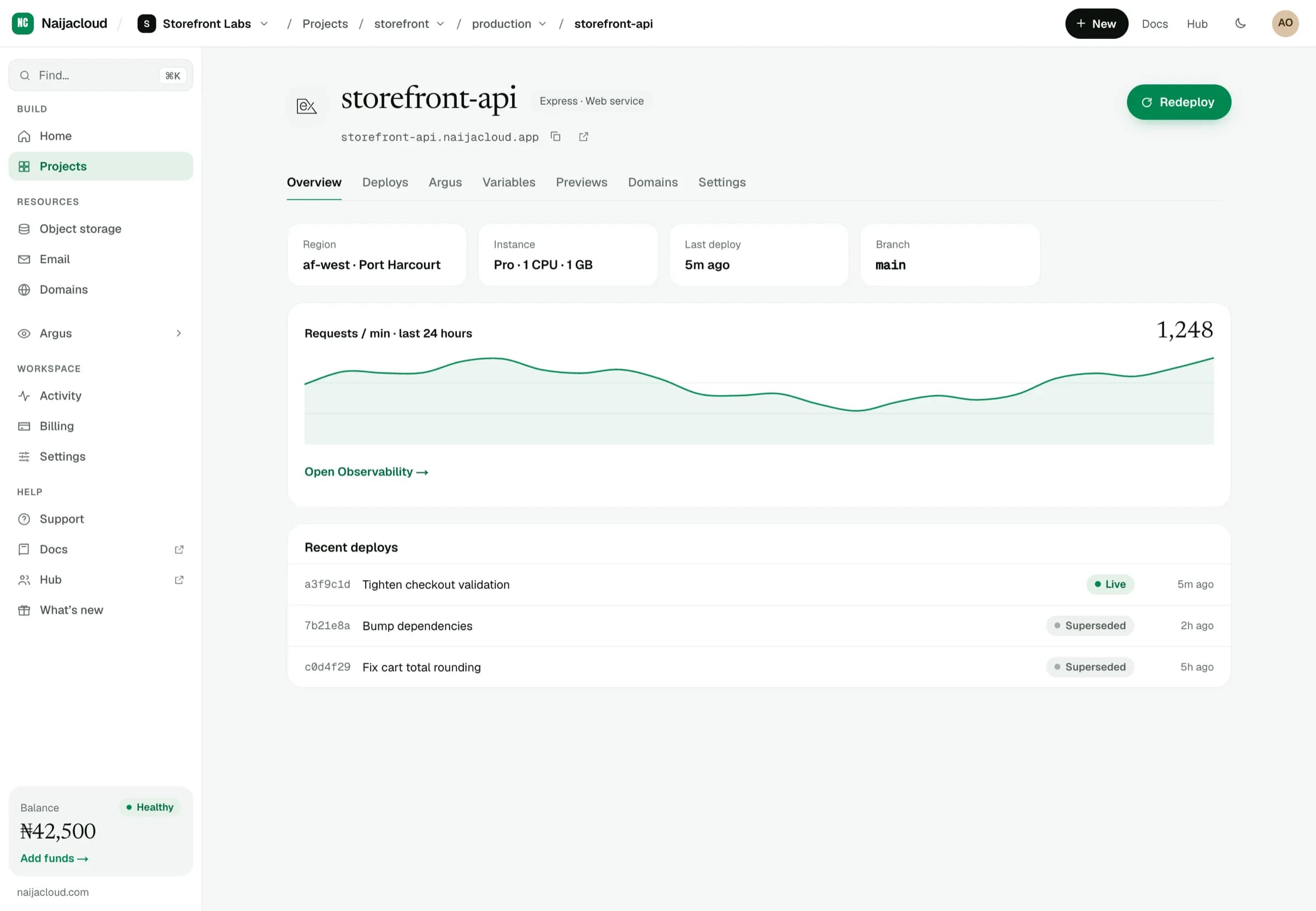
Task: Switch to the Previews tab
Action: (x=582, y=182)
